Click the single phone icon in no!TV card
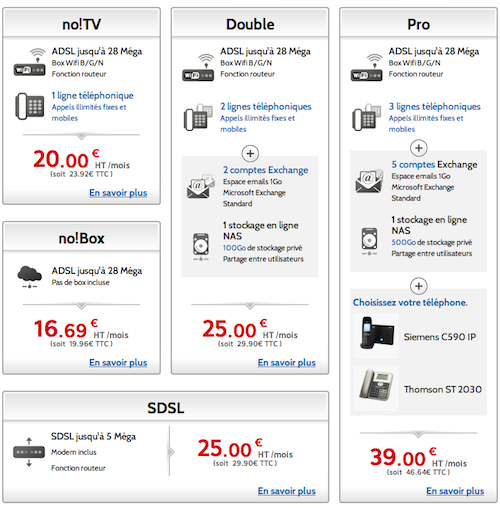This screenshot has height=508, width=500. [30, 106]
